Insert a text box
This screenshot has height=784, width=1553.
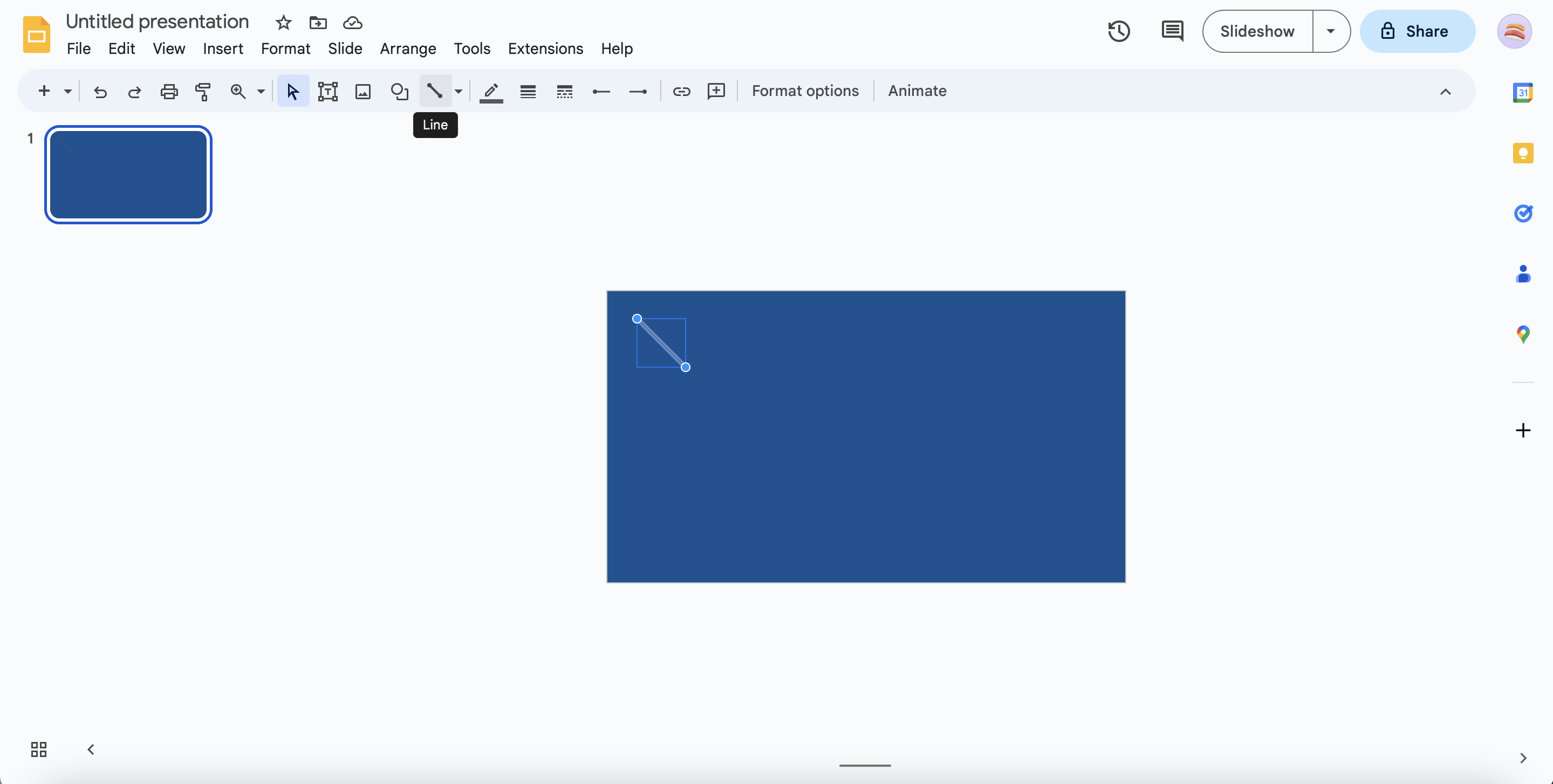click(327, 91)
